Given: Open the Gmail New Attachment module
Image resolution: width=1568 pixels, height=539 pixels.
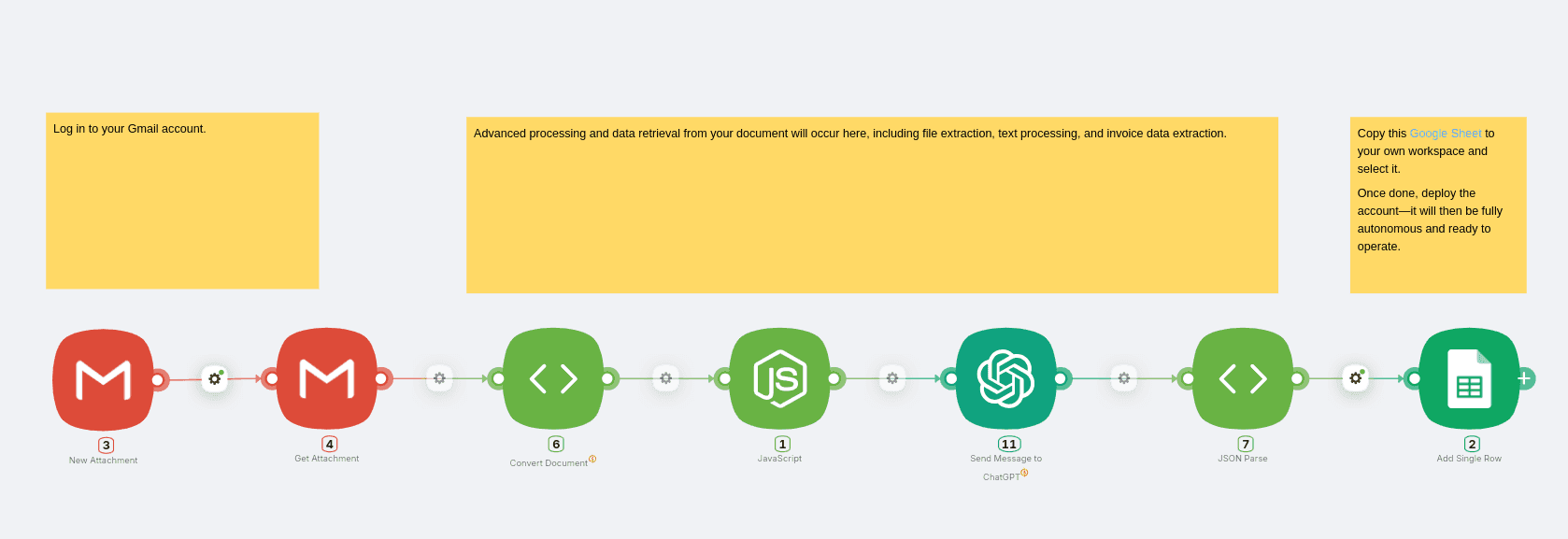Looking at the screenshot, I should pos(103,379).
